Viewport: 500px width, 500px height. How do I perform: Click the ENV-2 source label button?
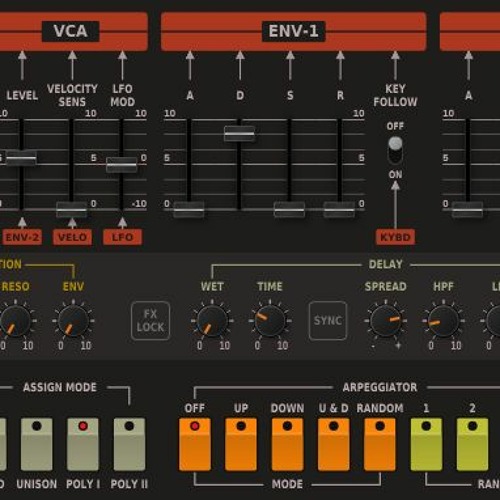22,237
